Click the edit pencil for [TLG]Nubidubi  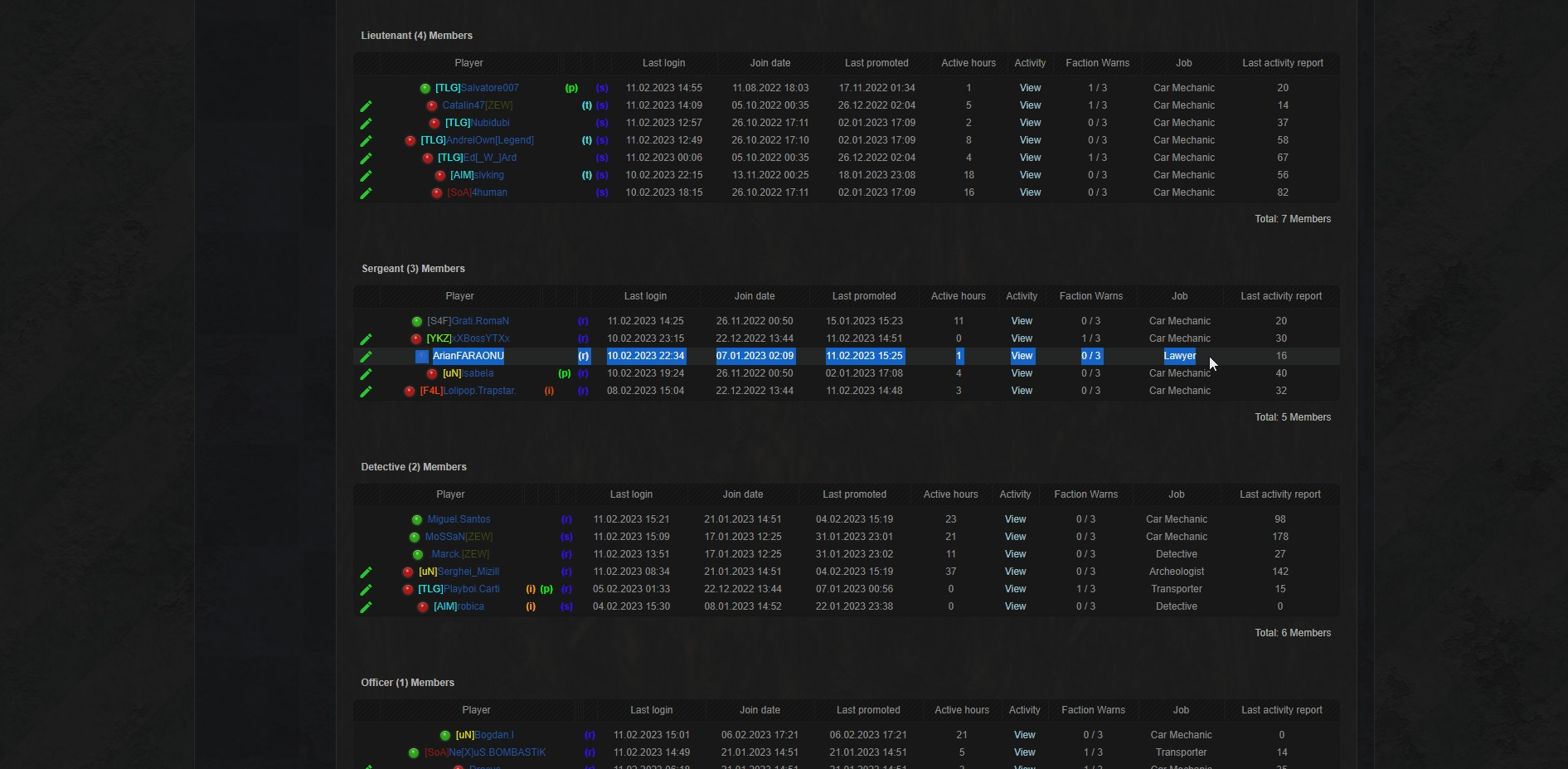tap(366, 124)
